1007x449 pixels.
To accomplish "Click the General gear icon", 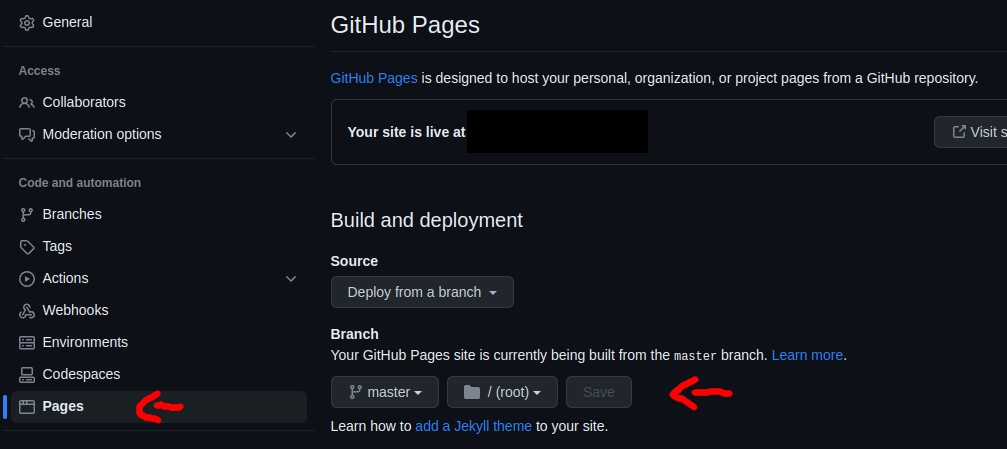I will [27, 22].
